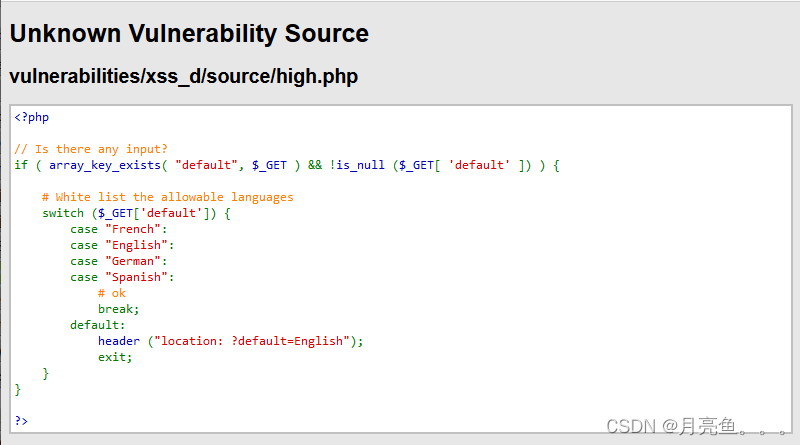Click the 'default:' label line
This screenshot has width=800, height=445.
point(97,325)
